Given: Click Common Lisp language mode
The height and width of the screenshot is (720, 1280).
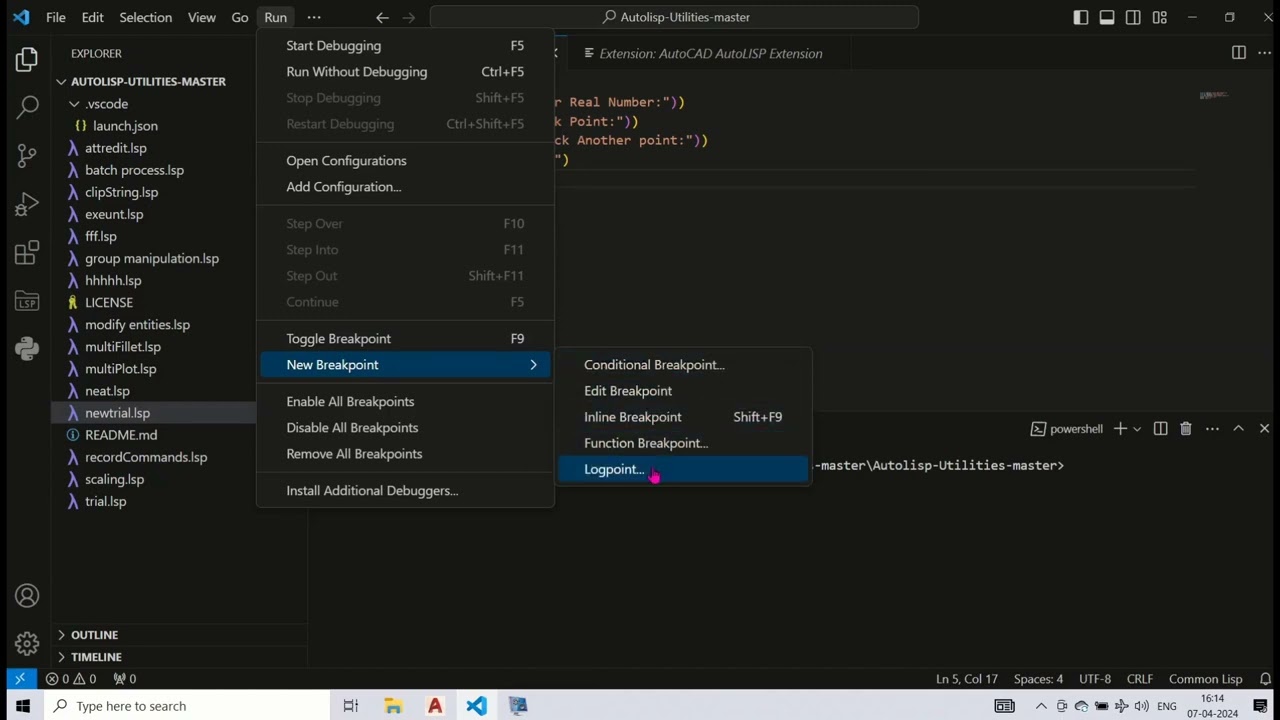Looking at the screenshot, I should [x=1205, y=679].
